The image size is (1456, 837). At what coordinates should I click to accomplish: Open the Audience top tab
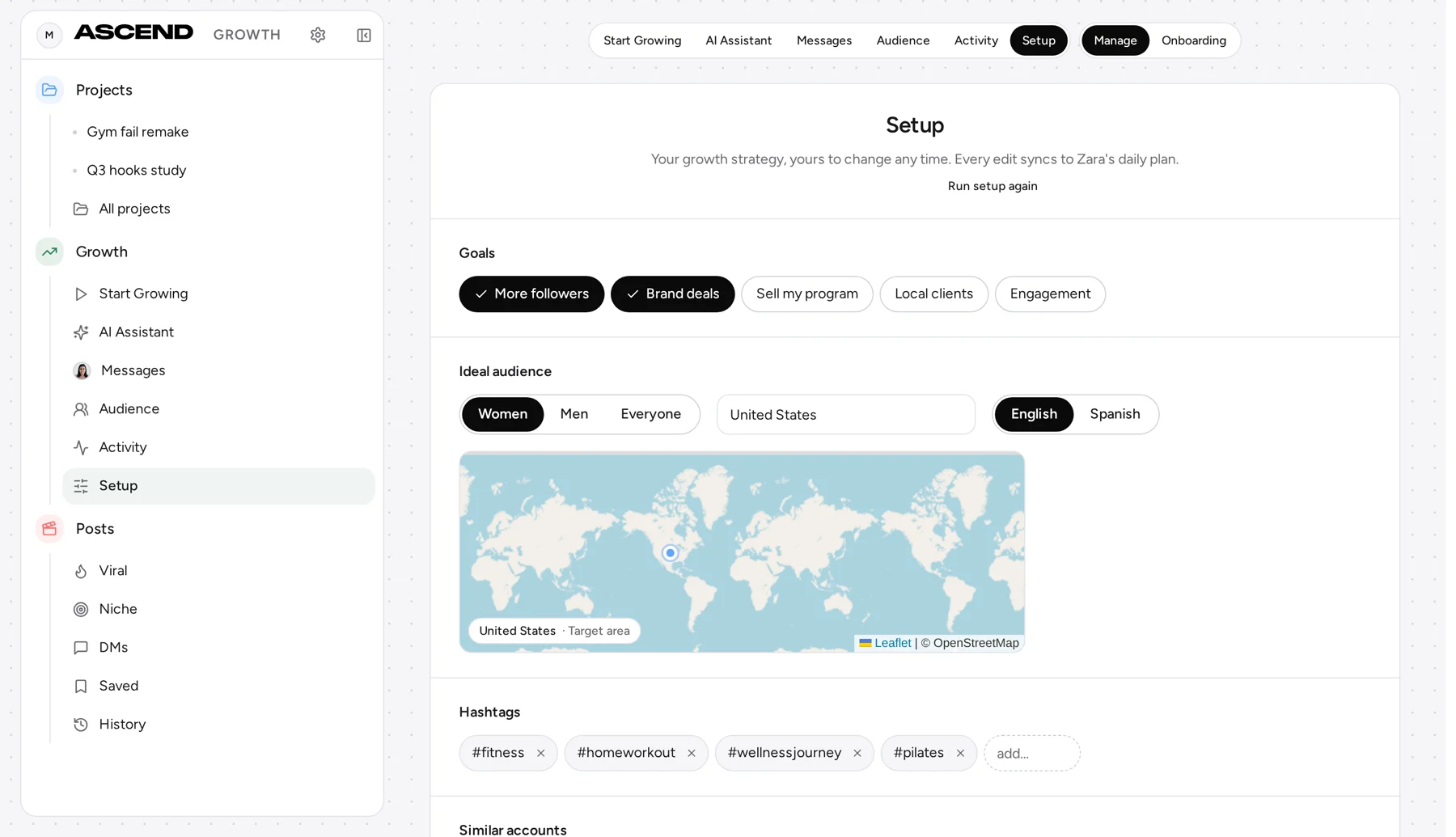tap(903, 40)
